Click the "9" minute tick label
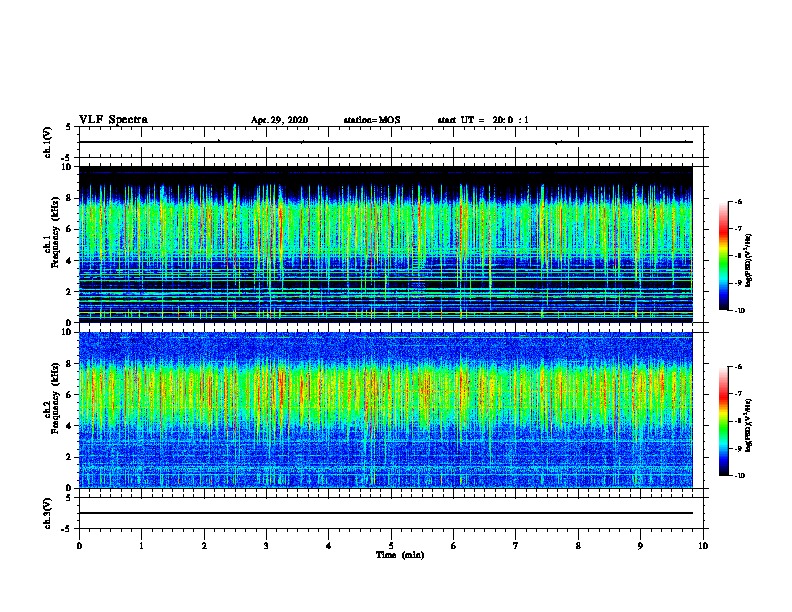Viewport: 792px width, 612px height. (x=640, y=546)
